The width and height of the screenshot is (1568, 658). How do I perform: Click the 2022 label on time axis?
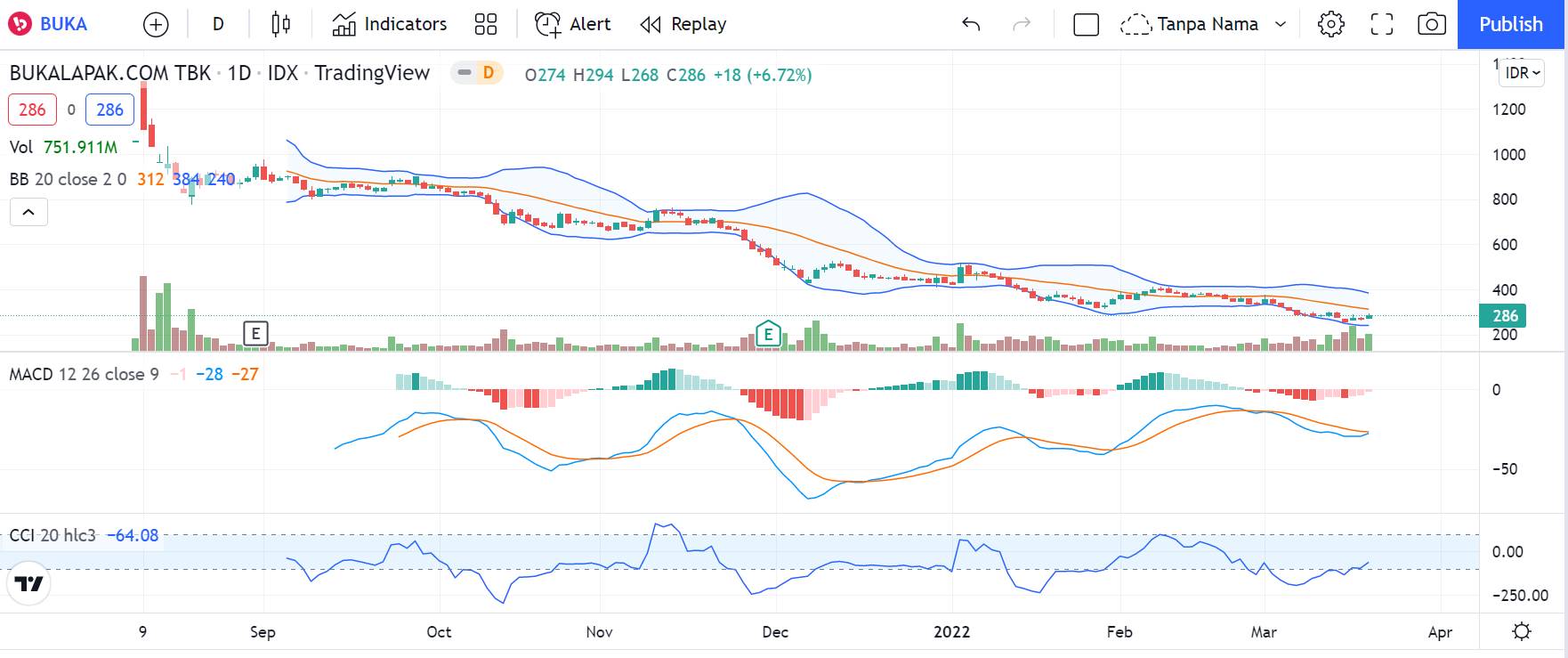click(951, 631)
